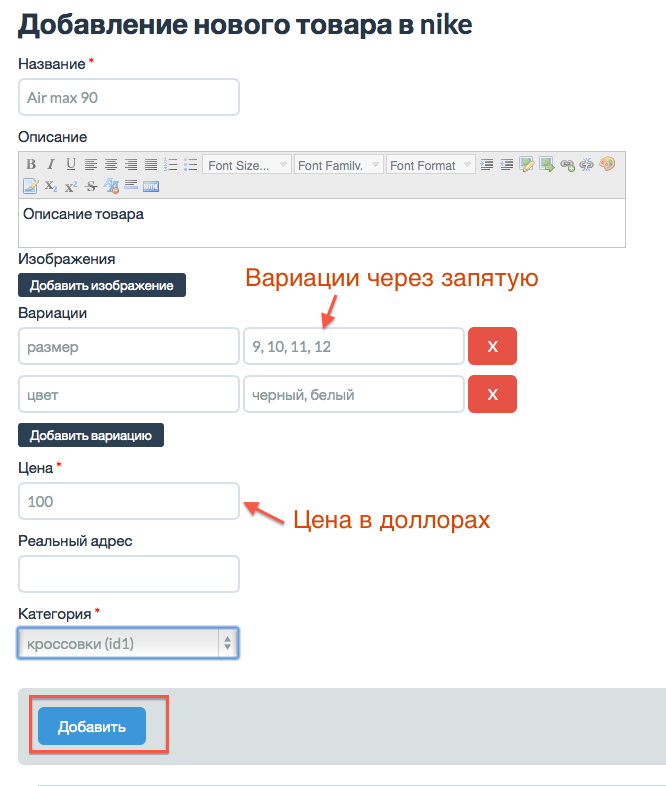Click the Цена input field
Screen dimensions: 666x786
click(x=129, y=501)
